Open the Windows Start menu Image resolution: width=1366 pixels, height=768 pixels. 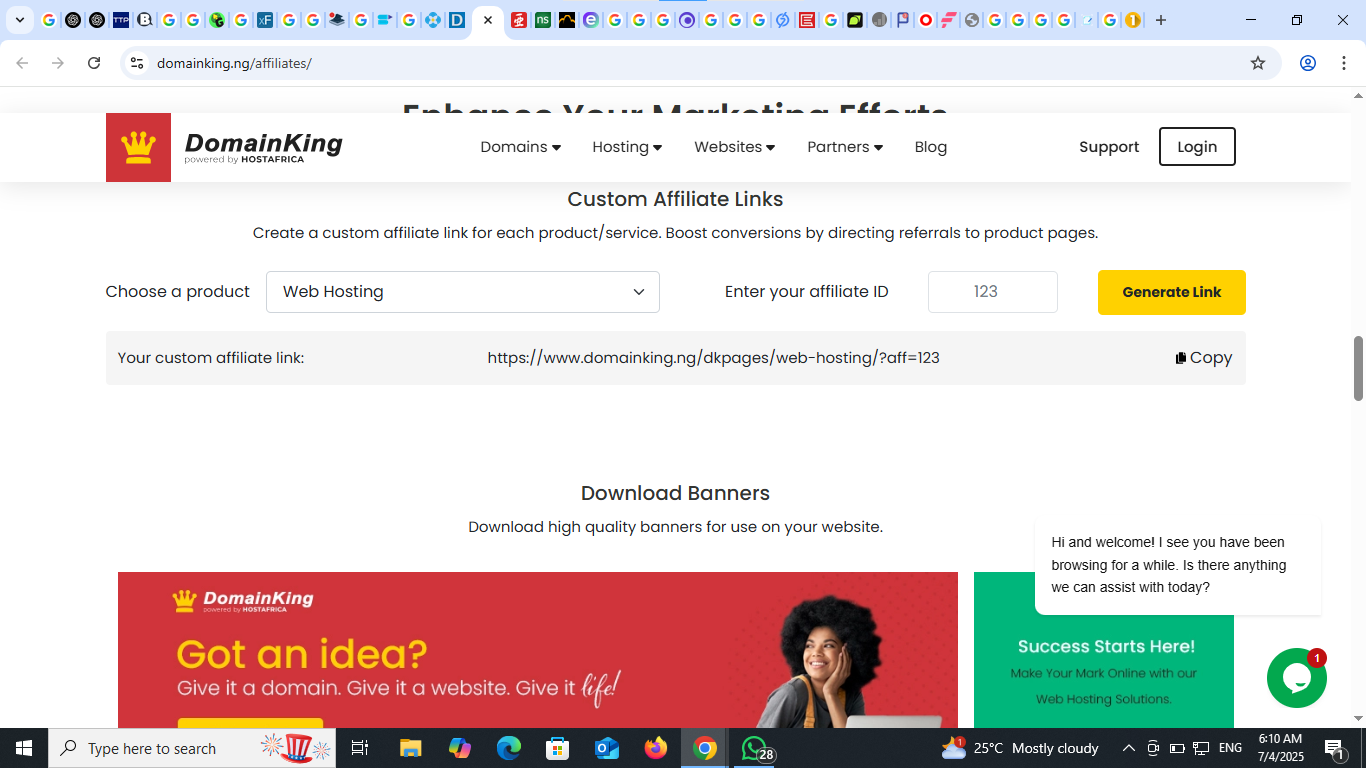pyautogui.click(x=23, y=748)
